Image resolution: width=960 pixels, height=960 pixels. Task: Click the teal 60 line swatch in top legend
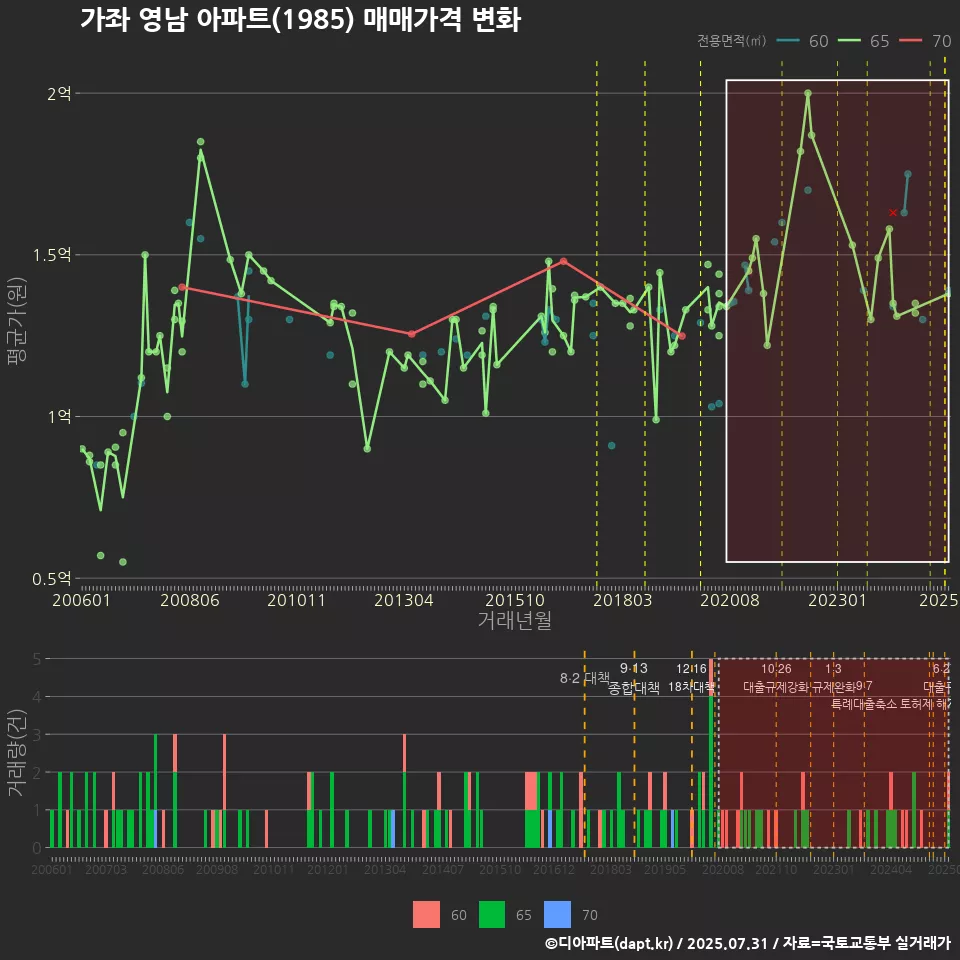tap(788, 41)
